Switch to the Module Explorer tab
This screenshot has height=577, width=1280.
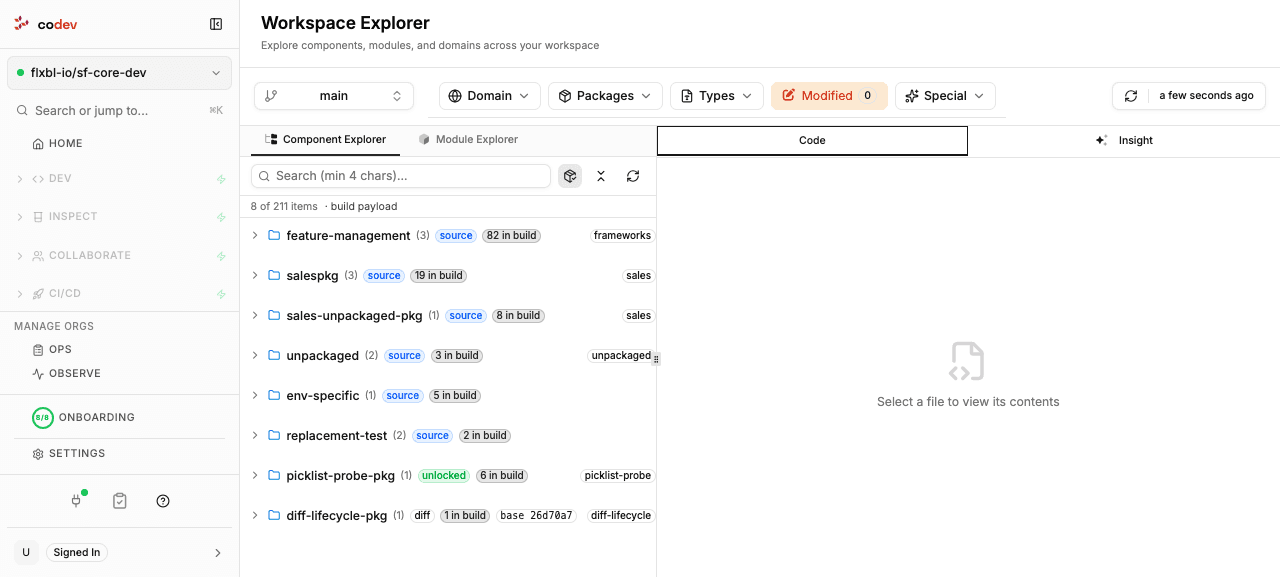click(x=468, y=140)
